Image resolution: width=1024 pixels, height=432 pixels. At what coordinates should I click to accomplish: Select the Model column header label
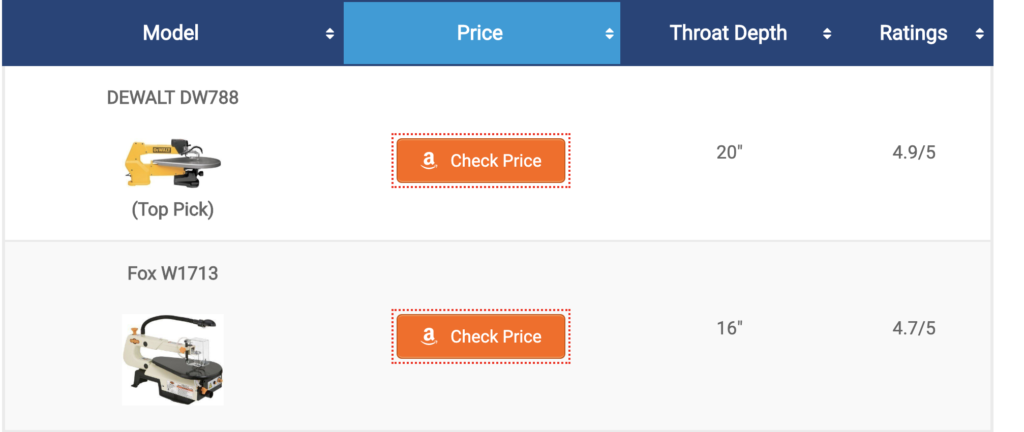tap(171, 33)
